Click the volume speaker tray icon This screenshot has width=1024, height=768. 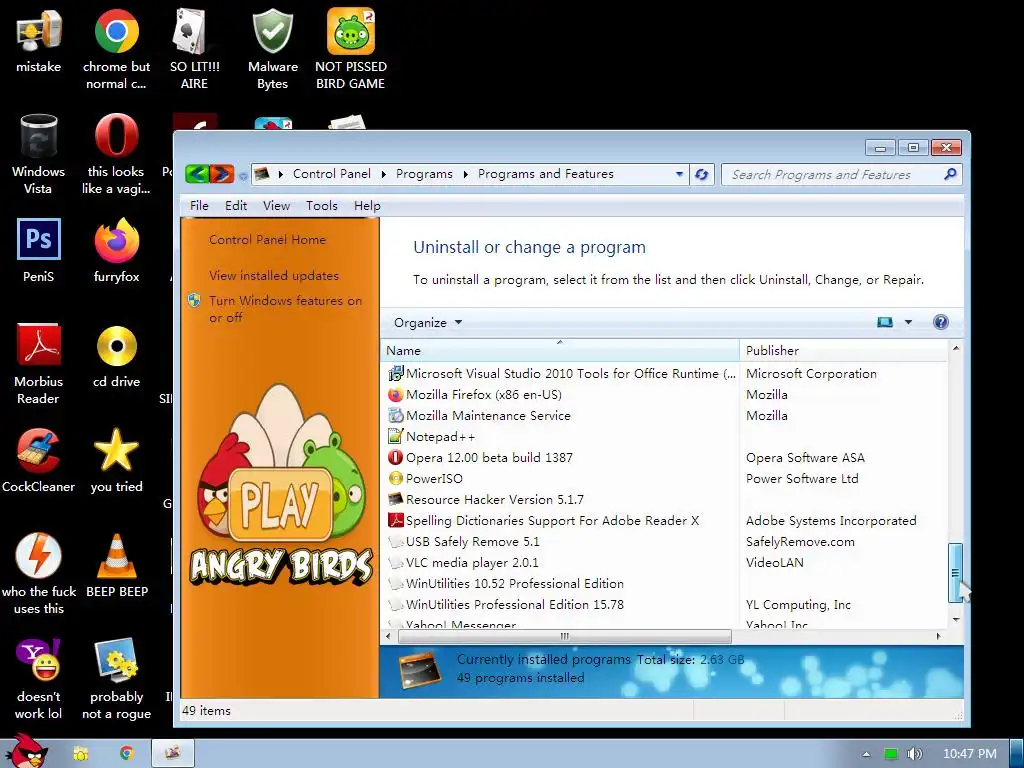point(914,754)
